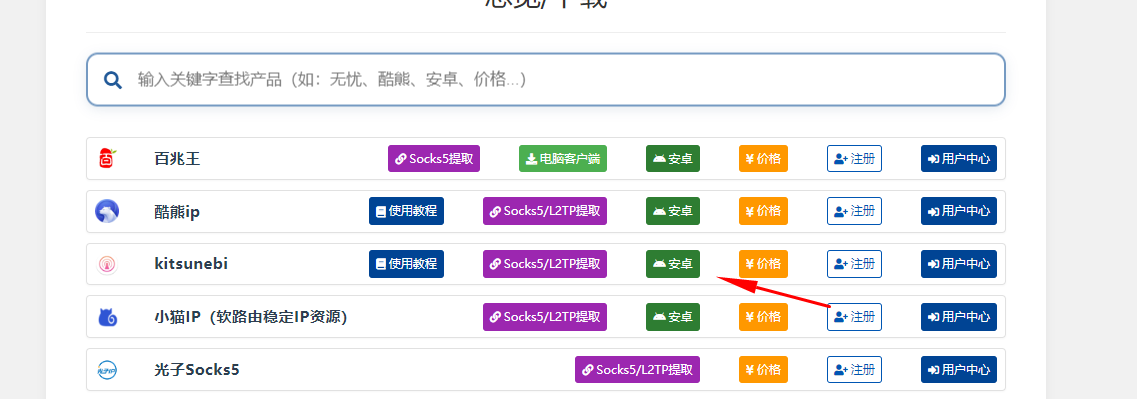The height and width of the screenshot is (399, 1137).
Task: View 价格 for 小猫IP
Action: coord(764,317)
